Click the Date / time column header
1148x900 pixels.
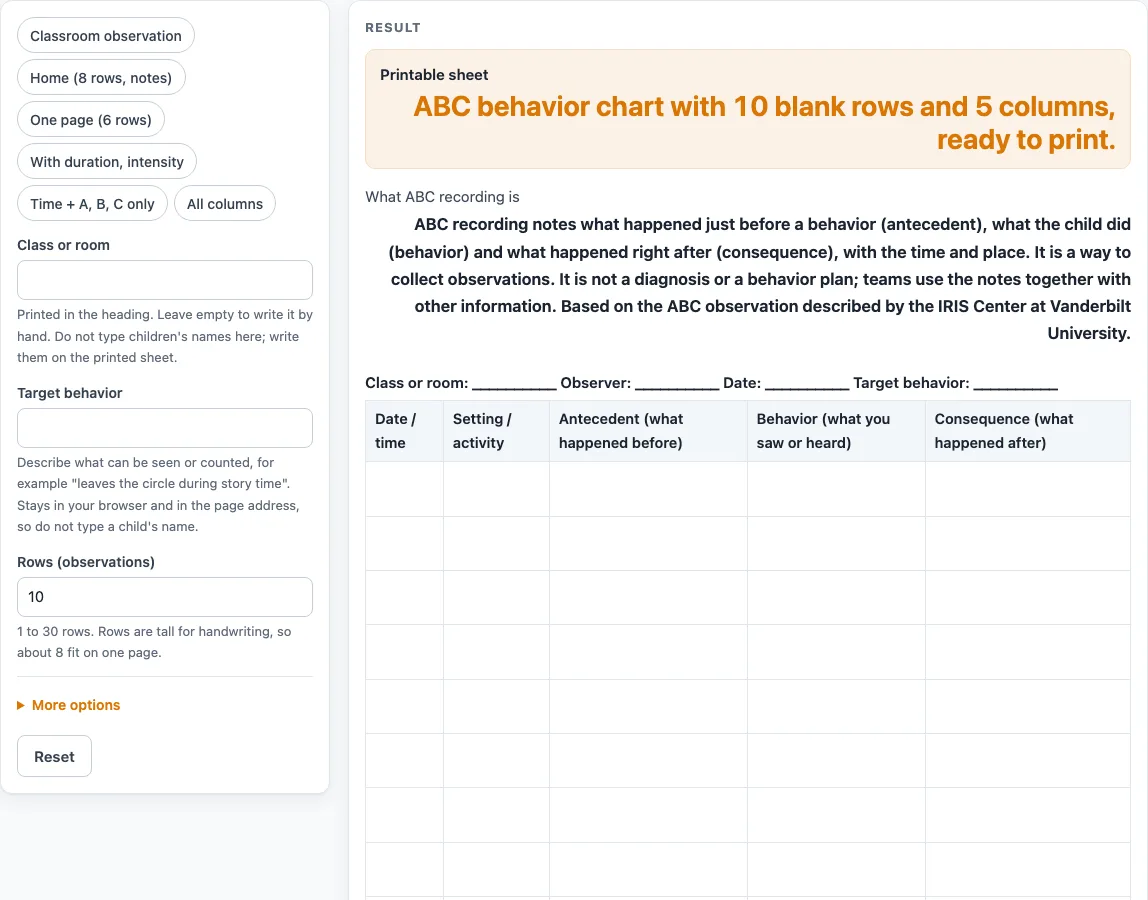tap(404, 431)
